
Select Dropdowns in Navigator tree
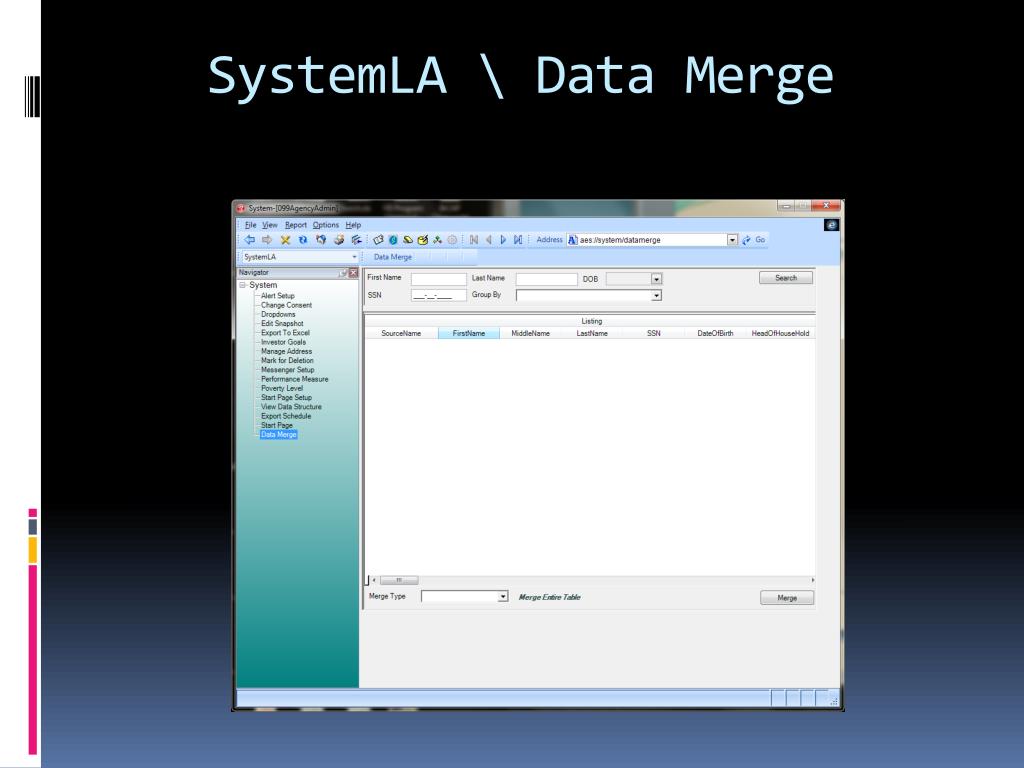[278, 314]
